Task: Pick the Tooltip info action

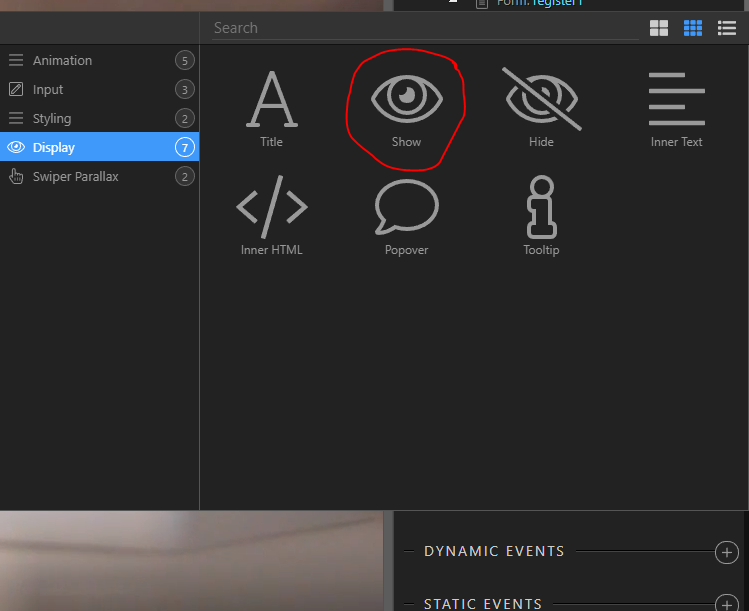Action: 541,216
